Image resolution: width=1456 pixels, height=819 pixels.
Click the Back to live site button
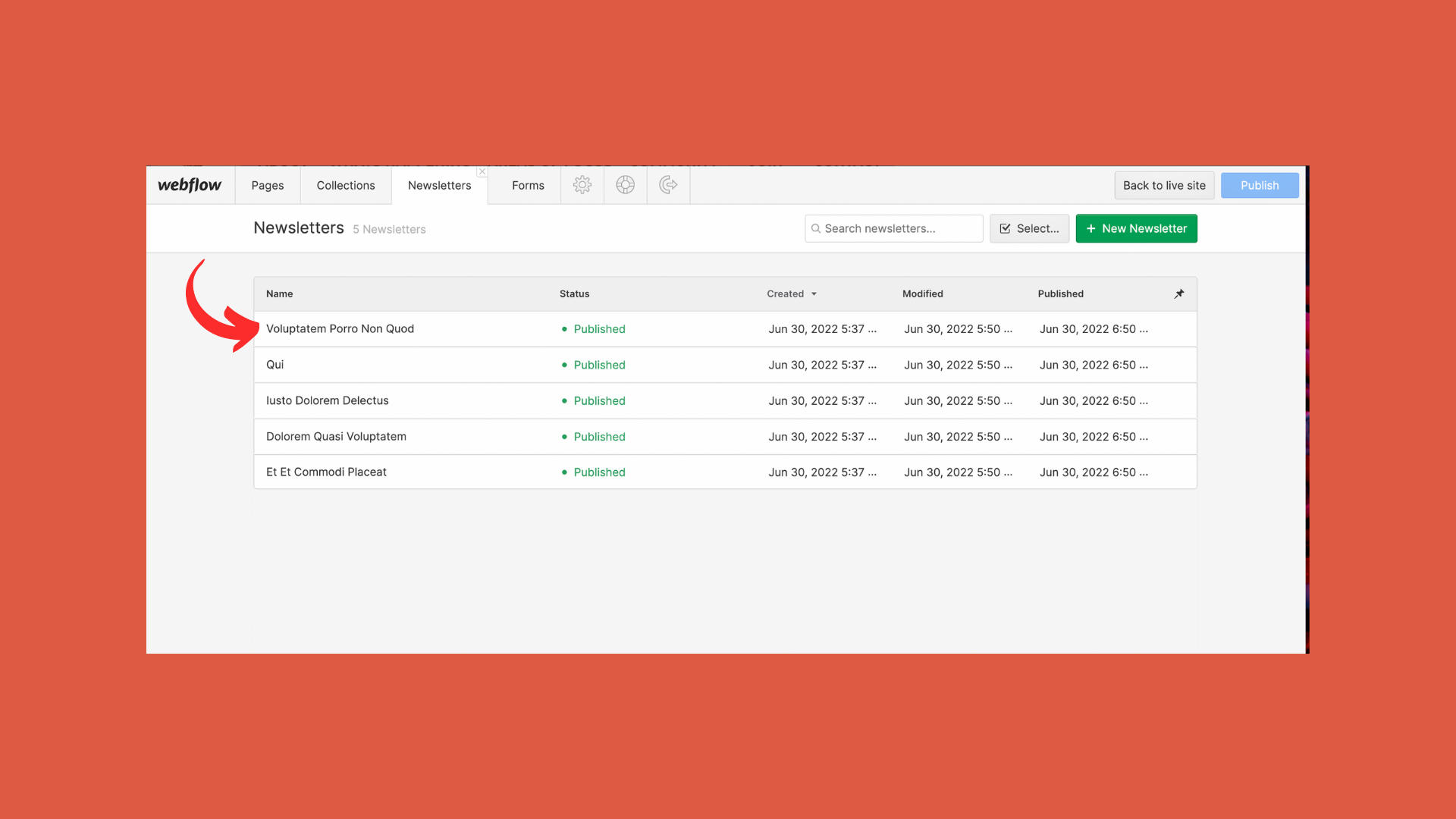point(1164,186)
